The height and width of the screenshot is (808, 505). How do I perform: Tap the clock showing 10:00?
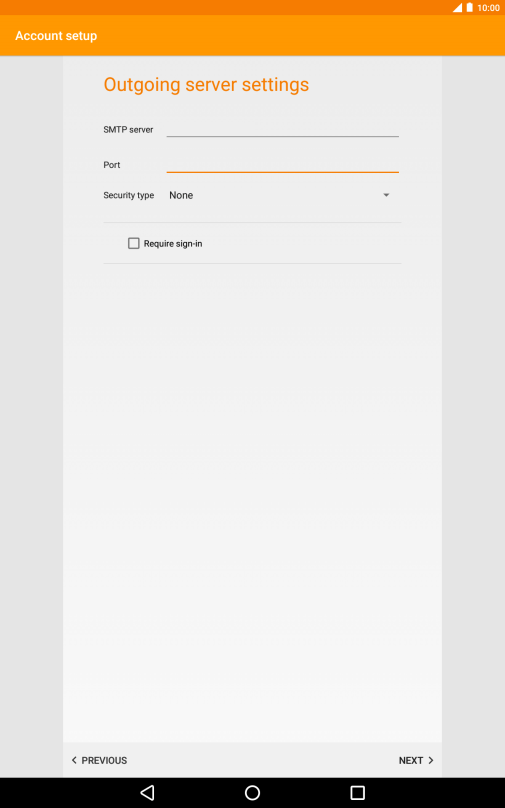[489, 8]
